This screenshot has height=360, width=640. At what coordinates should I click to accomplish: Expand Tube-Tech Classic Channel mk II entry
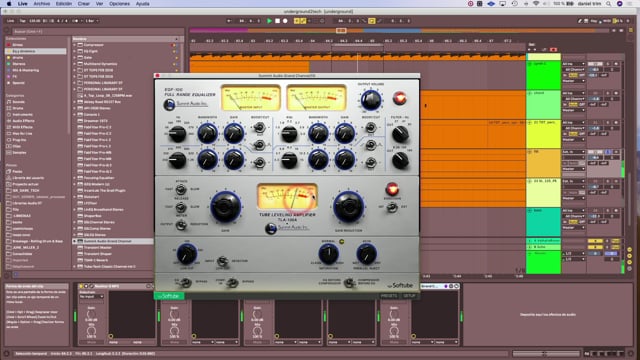point(75,267)
